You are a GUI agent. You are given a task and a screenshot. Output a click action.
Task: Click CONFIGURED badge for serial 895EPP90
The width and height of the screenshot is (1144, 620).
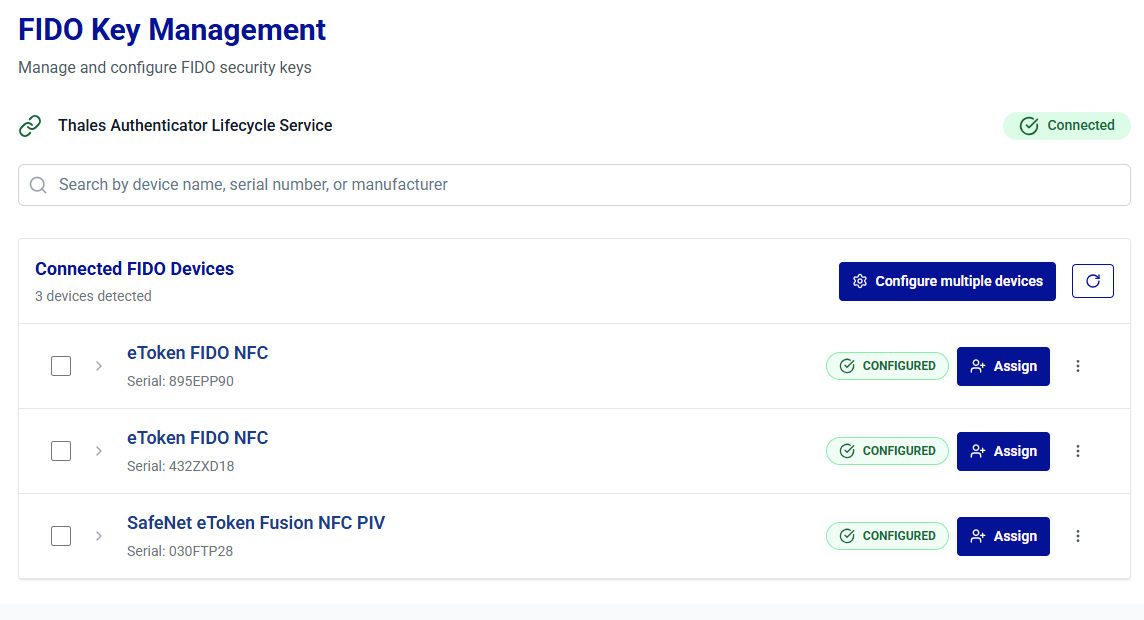(x=887, y=366)
